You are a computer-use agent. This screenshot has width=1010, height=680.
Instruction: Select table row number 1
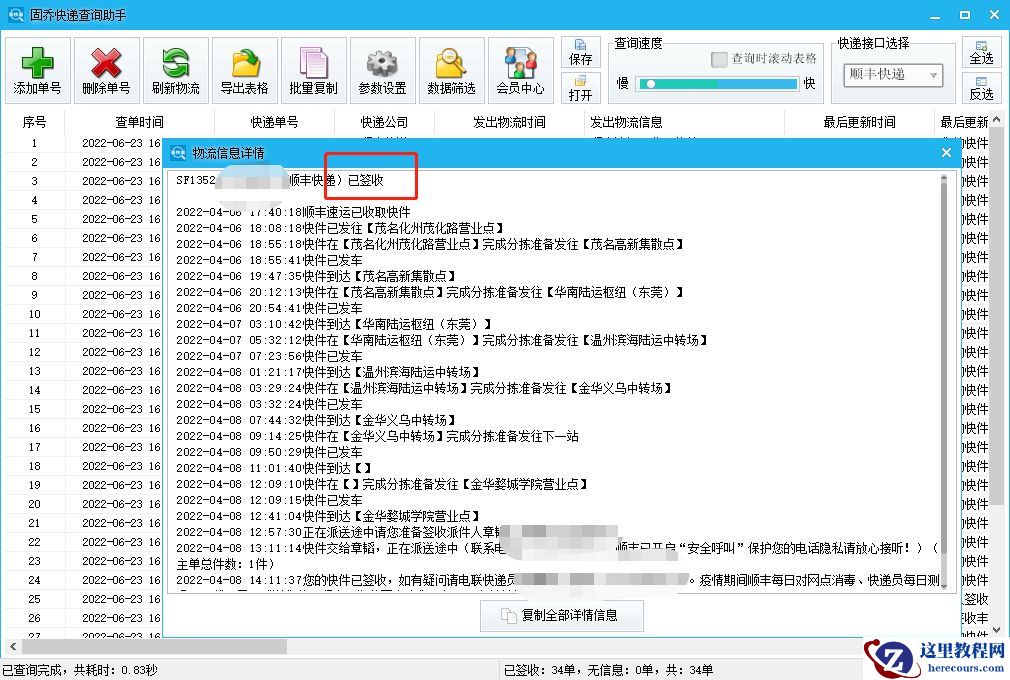(x=34, y=143)
